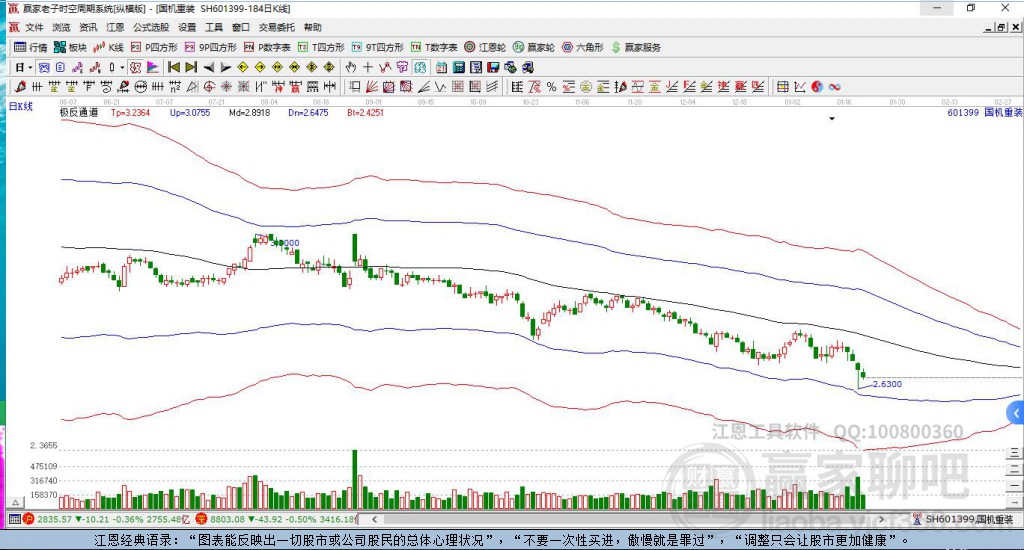This screenshot has width=1024, height=550.
Task: Click the zigzag wave line tool
Action: tap(440, 87)
